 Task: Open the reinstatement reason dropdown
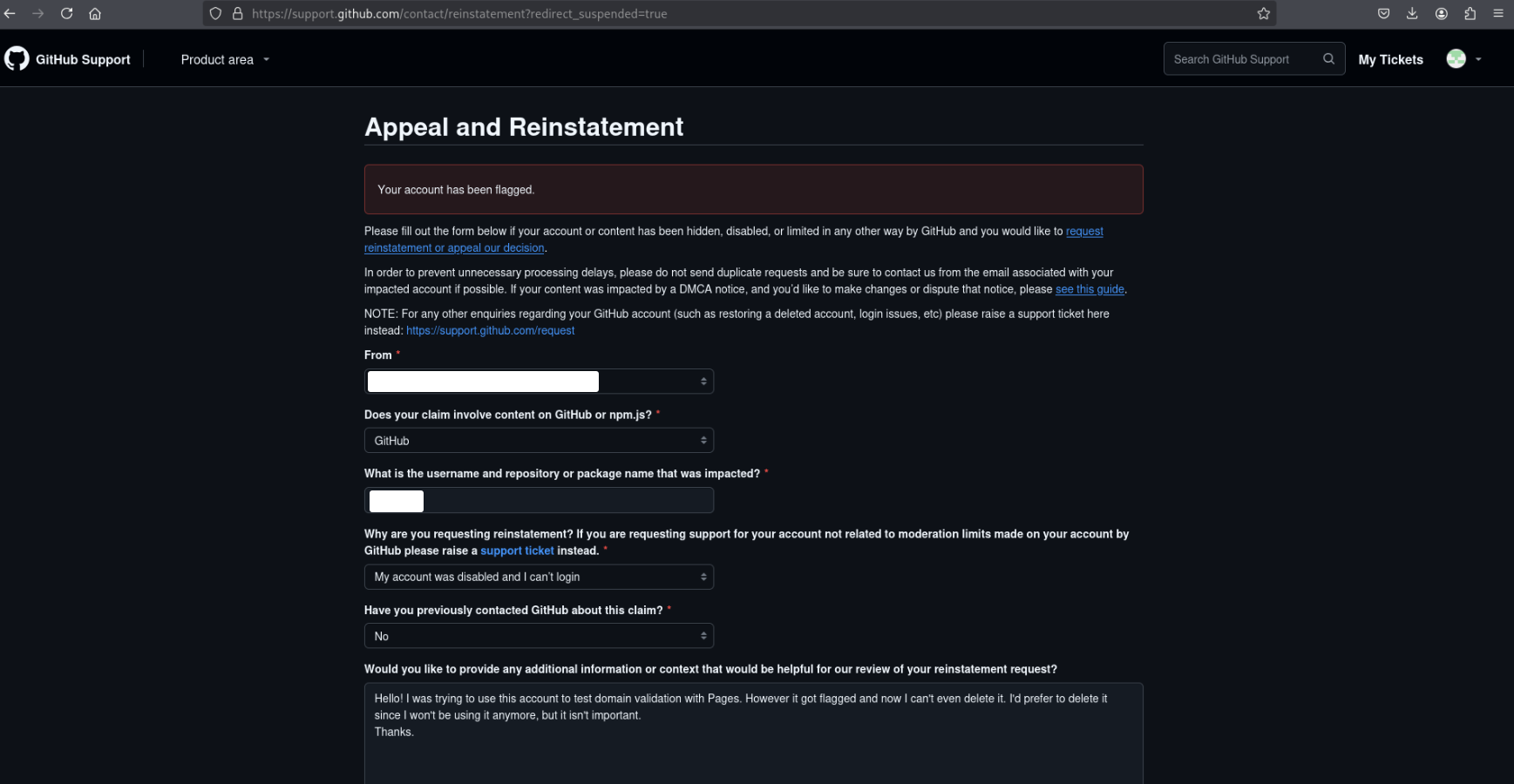[x=539, y=577]
